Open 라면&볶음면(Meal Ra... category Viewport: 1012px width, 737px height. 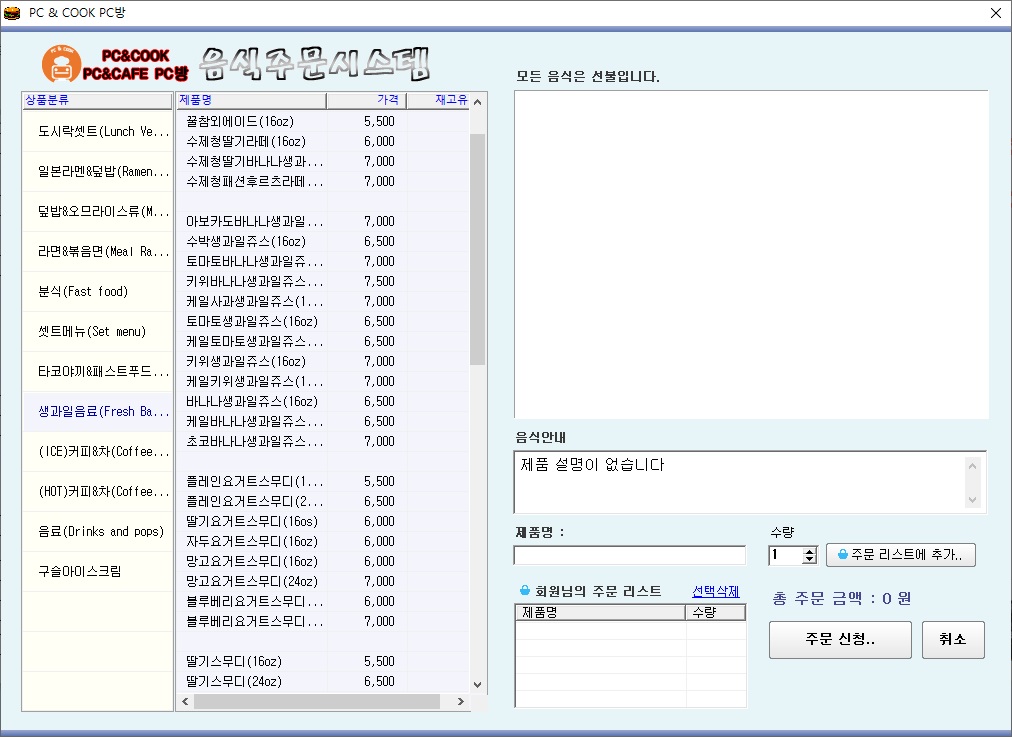tap(97, 252)
